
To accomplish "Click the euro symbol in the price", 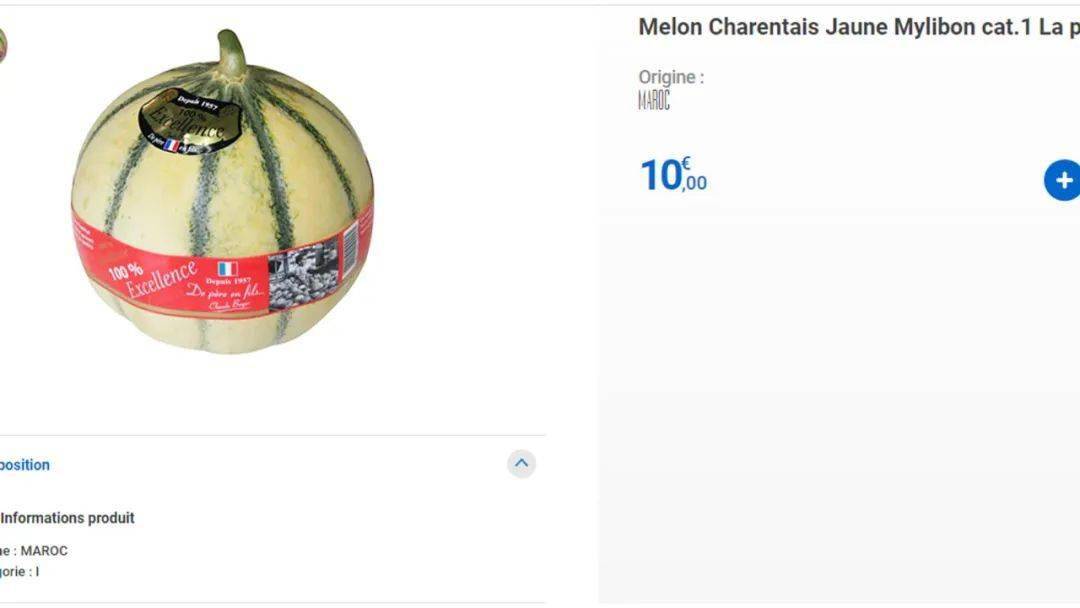I will pos(686,164).
